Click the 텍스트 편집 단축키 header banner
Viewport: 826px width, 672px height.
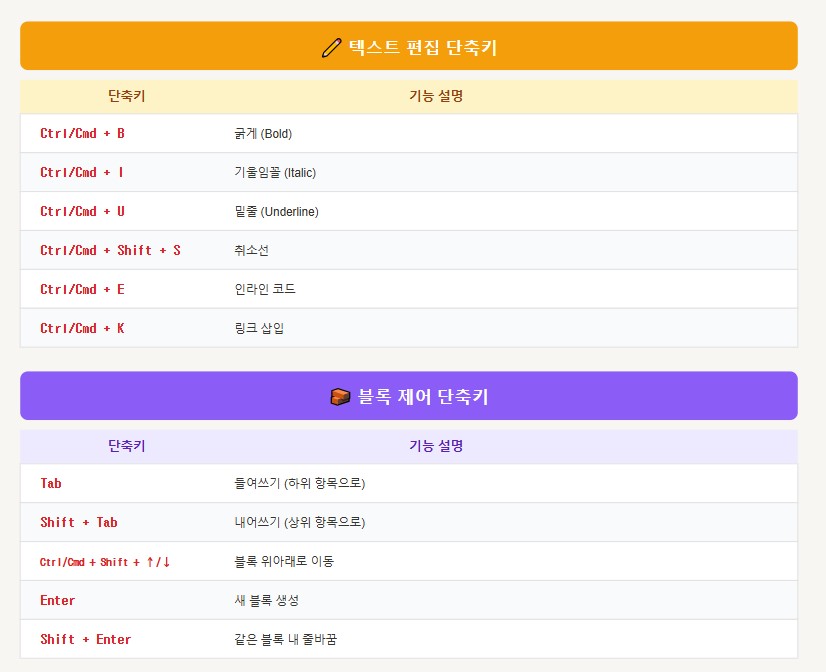413,45
